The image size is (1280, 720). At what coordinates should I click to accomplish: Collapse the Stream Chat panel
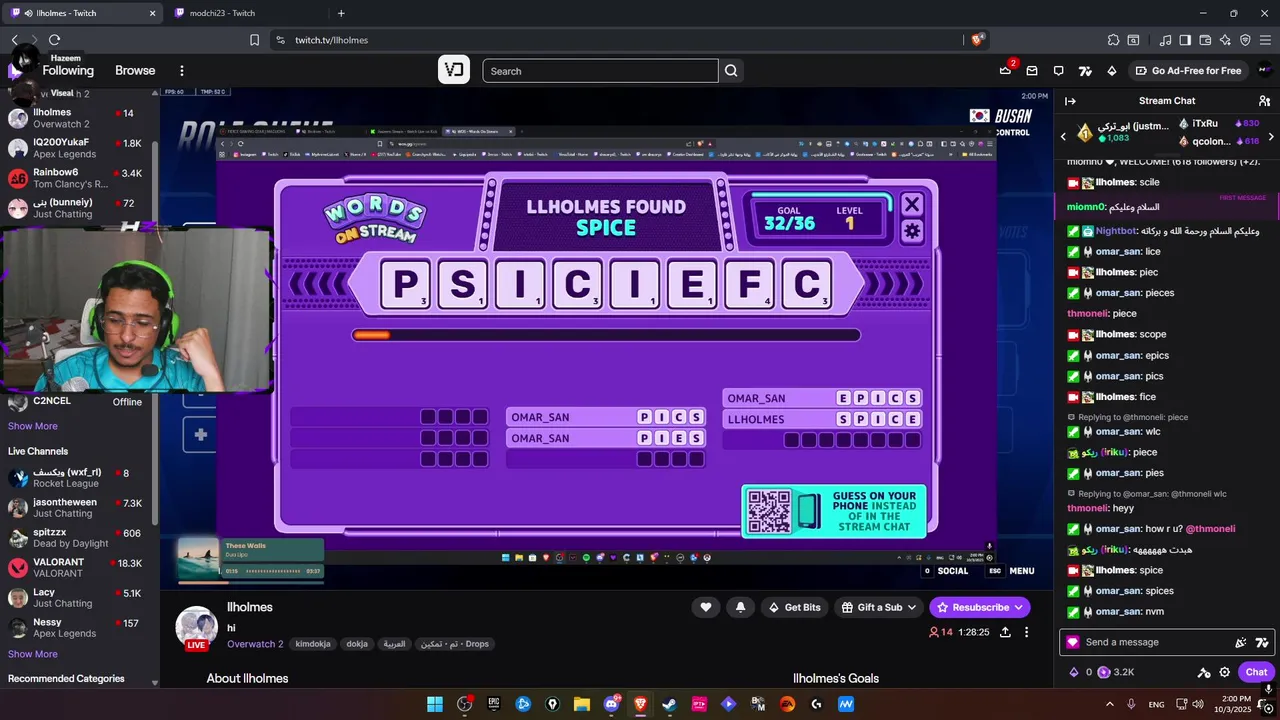[1070, 101]
